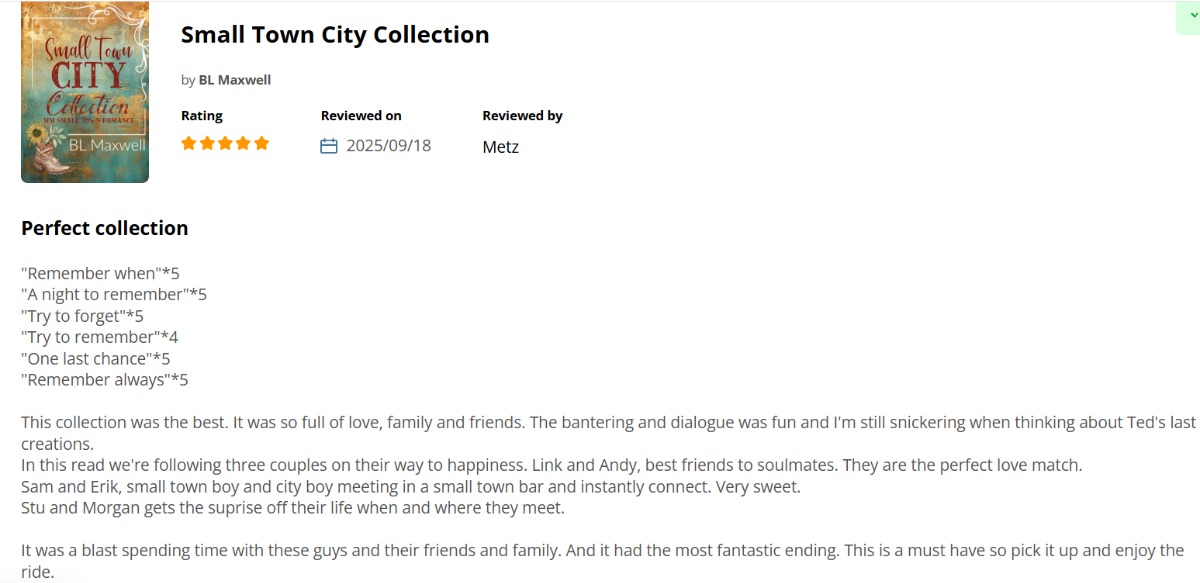Click the Reviewed on label
The width and height of the screenshot is (1200, 583).
(x=361, y=116)
